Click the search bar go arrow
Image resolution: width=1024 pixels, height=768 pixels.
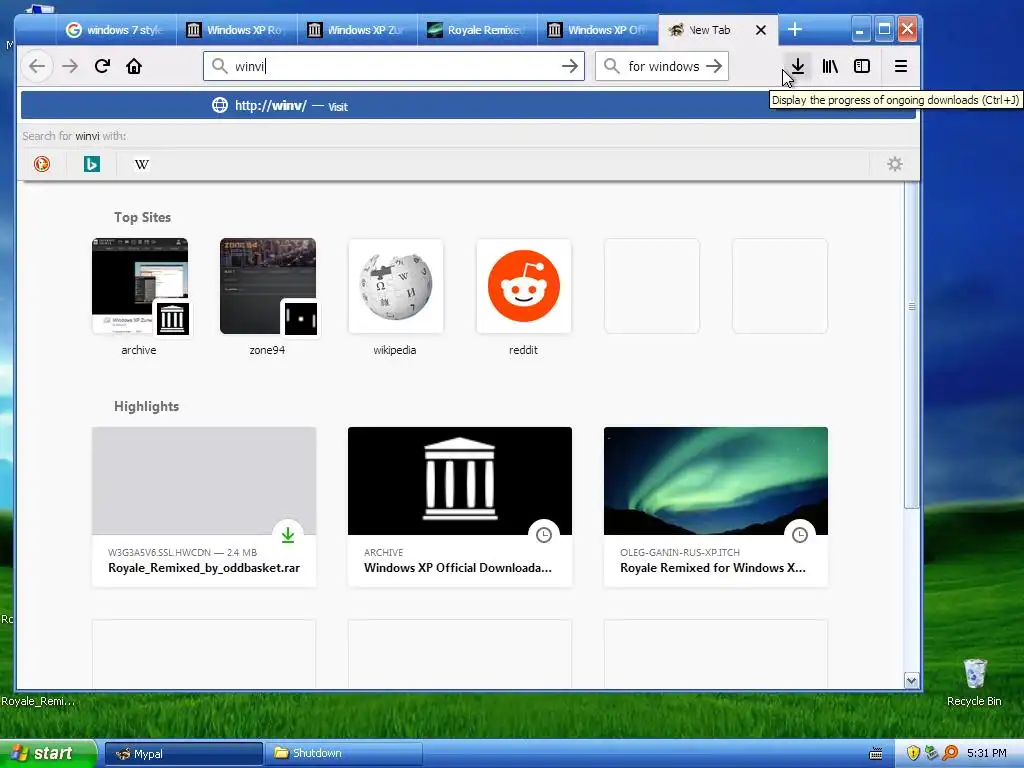click(x=714, y=66)
